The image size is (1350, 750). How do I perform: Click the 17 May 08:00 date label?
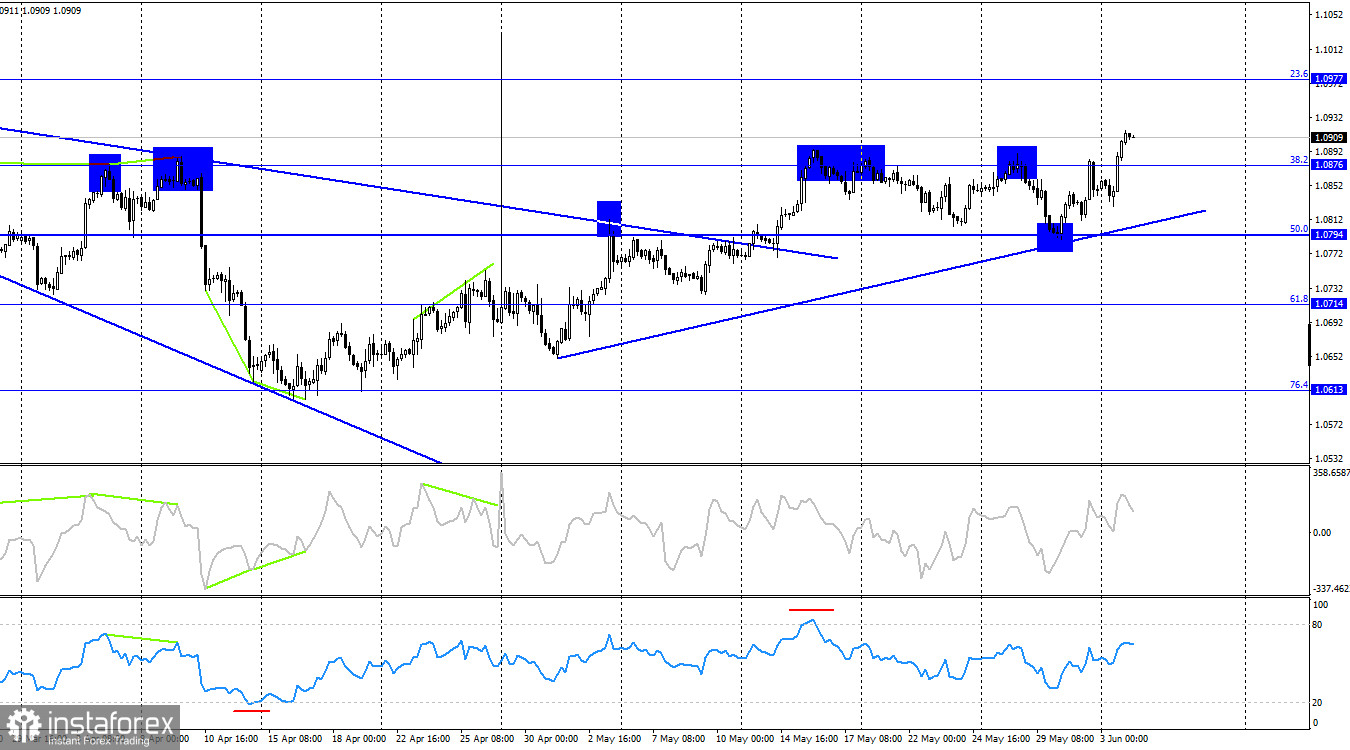pos(875,740)
